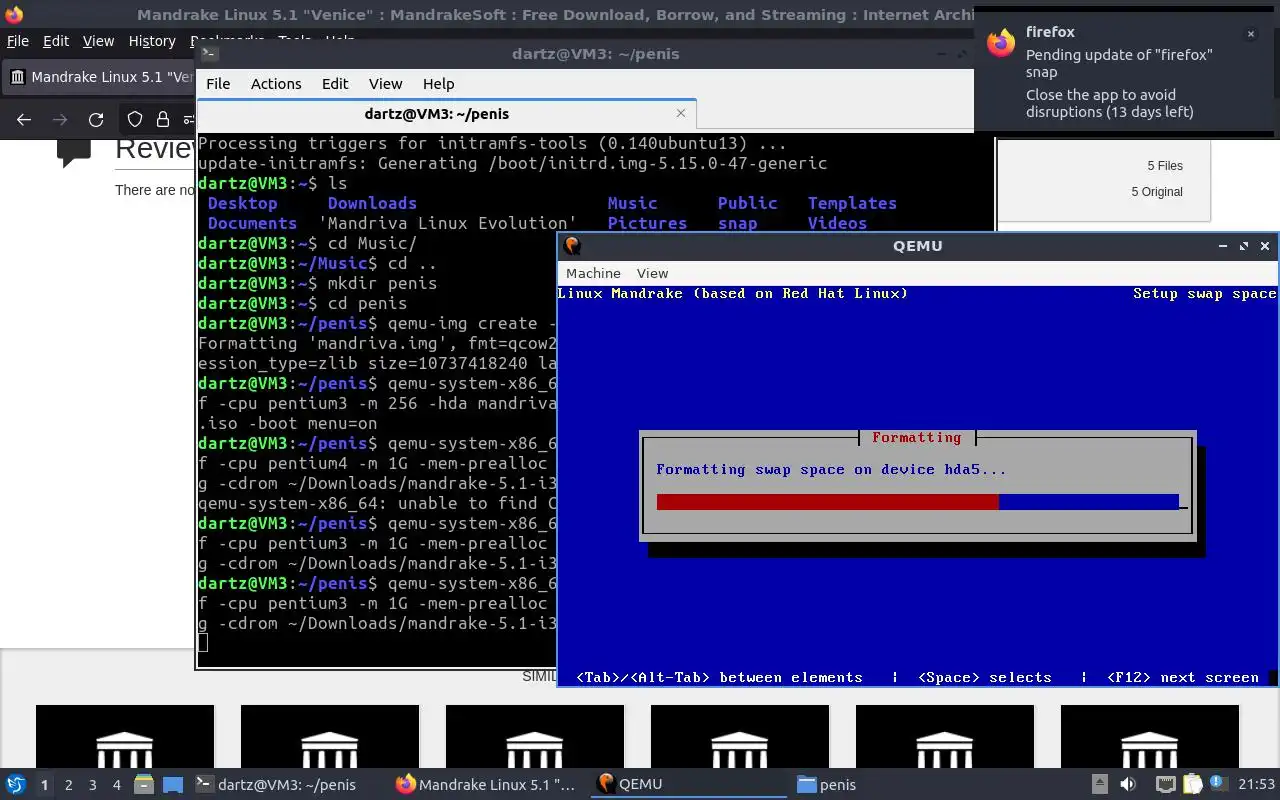Click the Firefox logo in title bar
1280x800 pixels.
pyautogui.click(x=12, y=14)
